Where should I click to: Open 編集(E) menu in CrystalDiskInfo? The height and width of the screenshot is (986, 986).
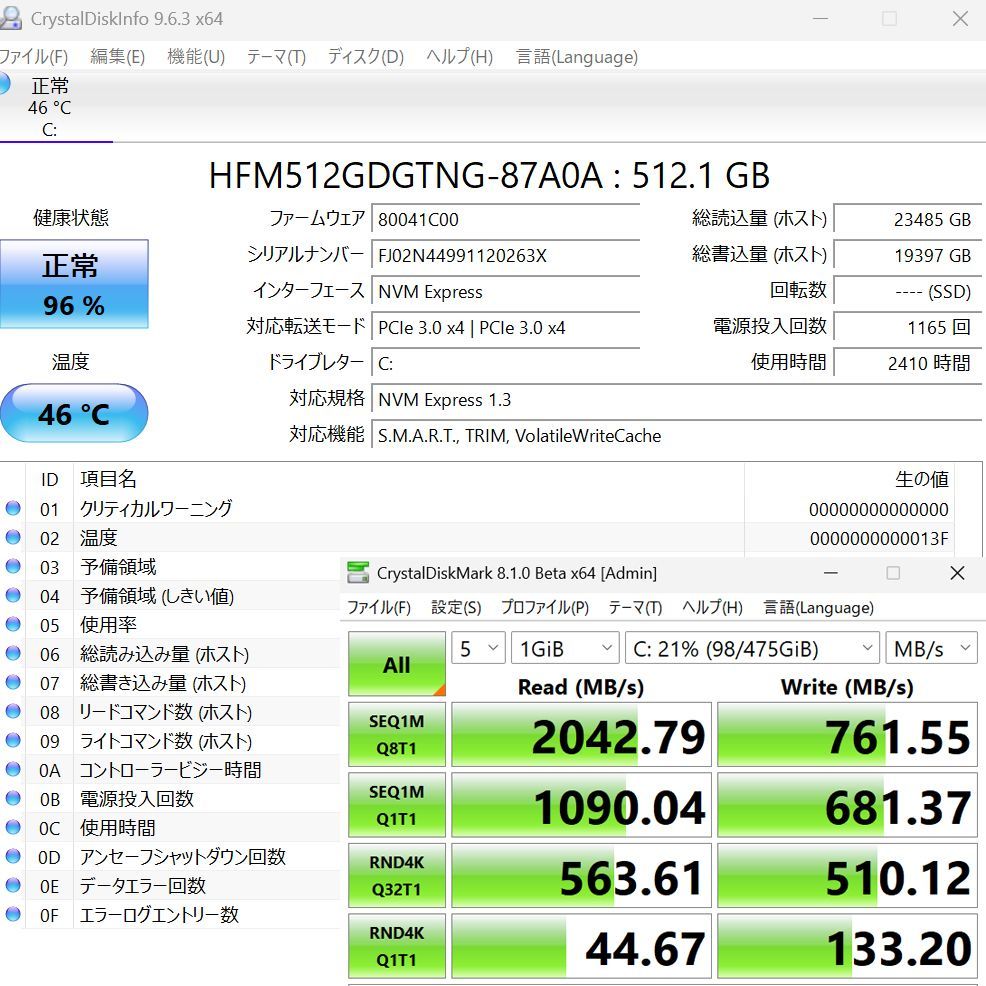tap(118, 57)
